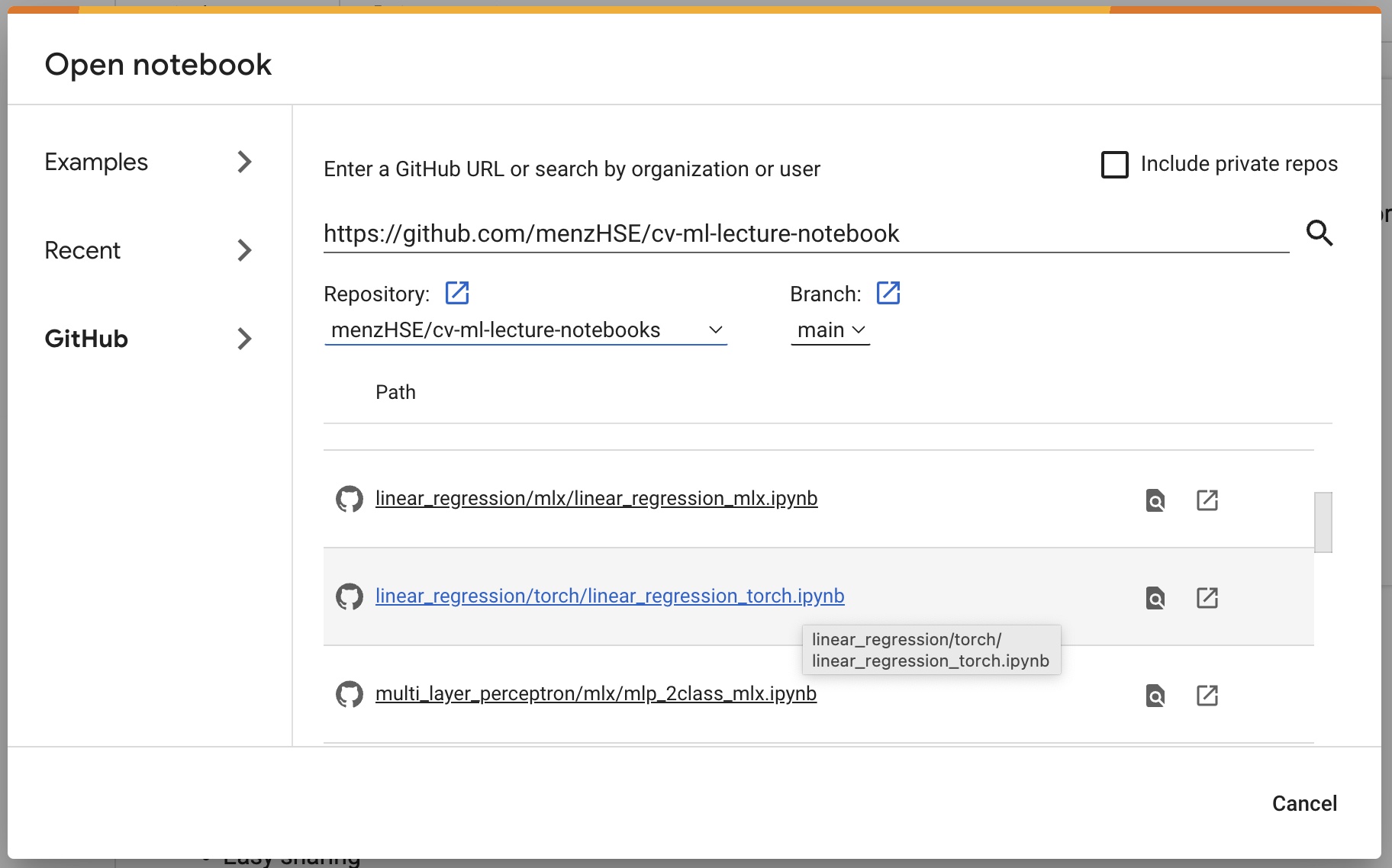The width and height of the screenshot is (1392, 868).
Task: Open multi_layer_perceptron/mlx/mlp_2class_mlx.ipynb link
Action: click(596, 694)
